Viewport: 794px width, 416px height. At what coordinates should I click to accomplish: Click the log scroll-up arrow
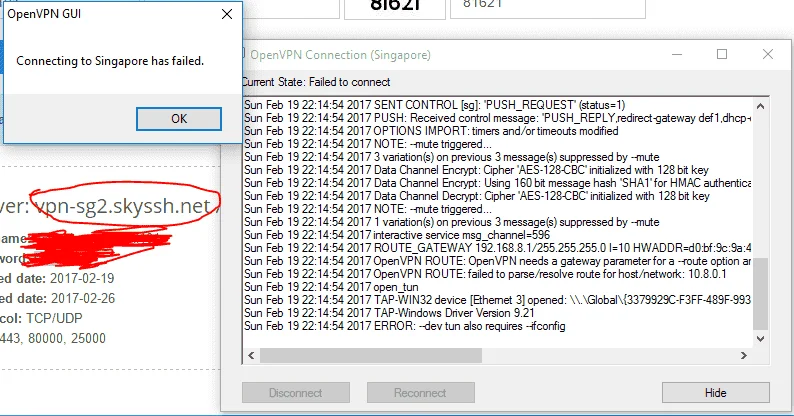coord(760,106)
